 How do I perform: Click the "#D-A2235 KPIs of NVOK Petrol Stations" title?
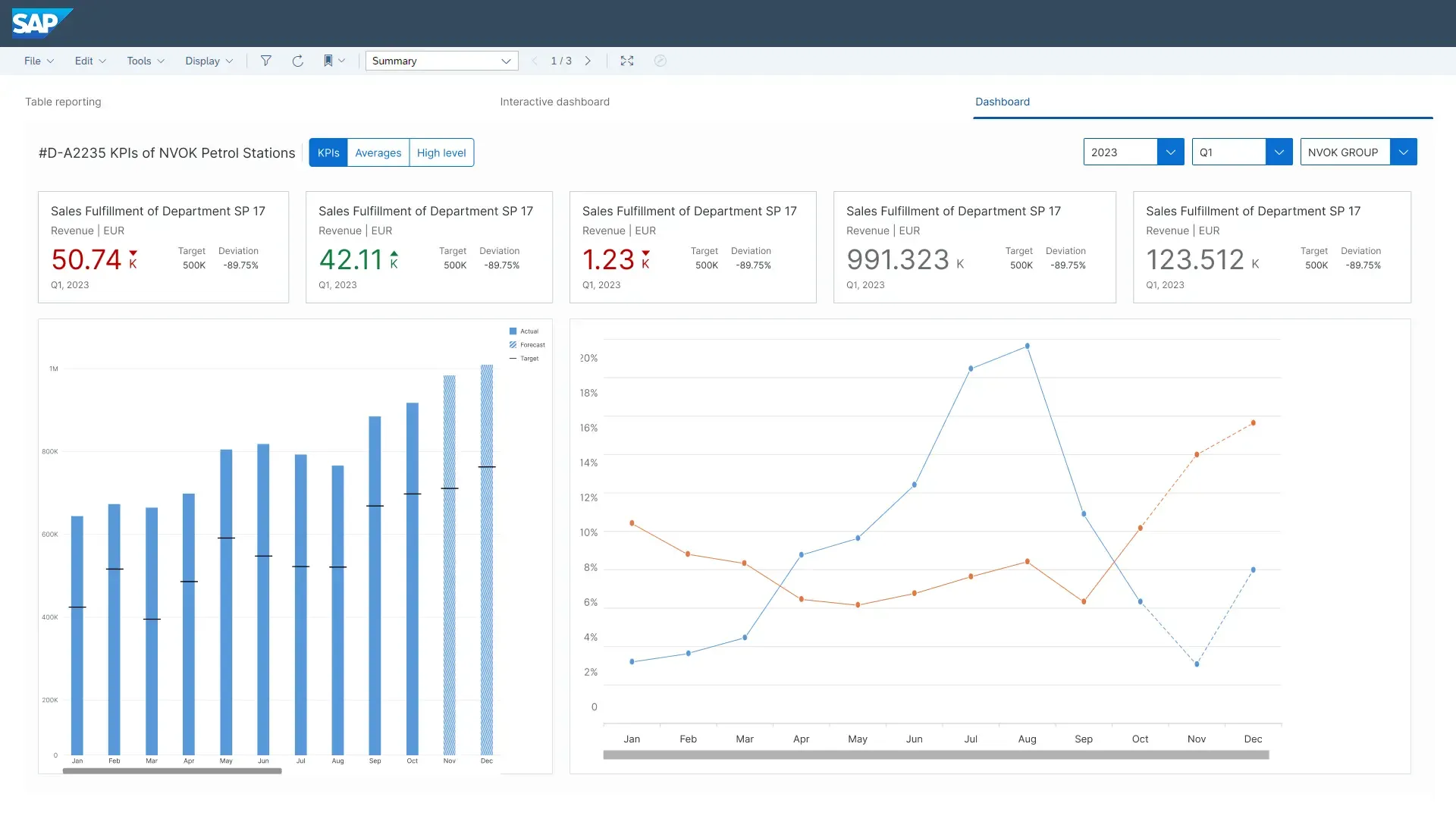pos(167,153)
